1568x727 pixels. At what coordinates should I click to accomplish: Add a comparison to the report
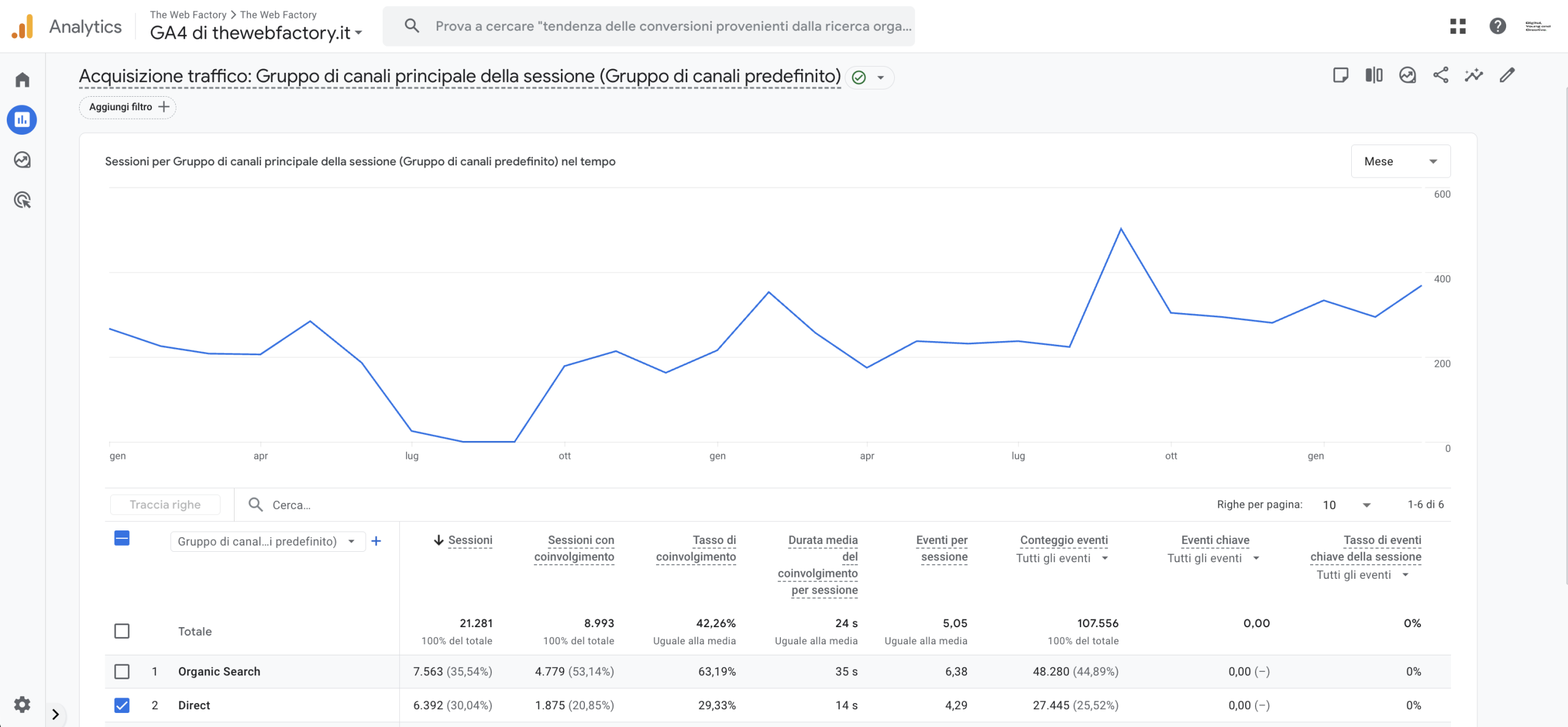[x=1373, y=75]
